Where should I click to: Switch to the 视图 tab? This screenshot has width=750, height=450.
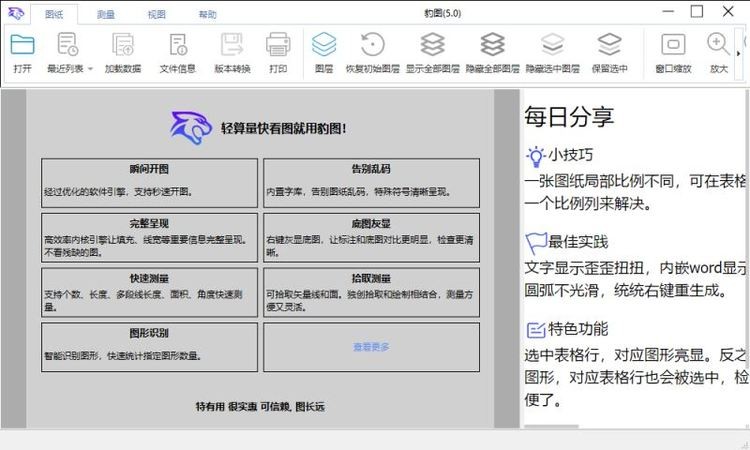point(156,14)
